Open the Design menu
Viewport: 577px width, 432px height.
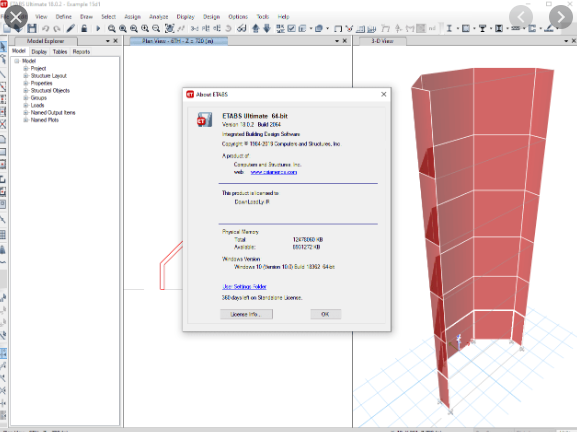click(211, 17)
